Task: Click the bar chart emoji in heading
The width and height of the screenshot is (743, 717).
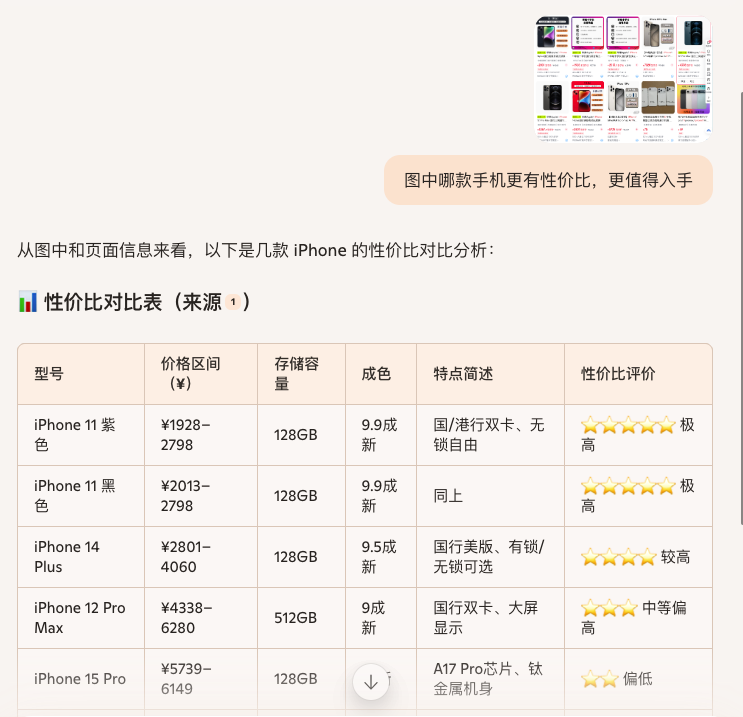Action: tap(27, 302)
